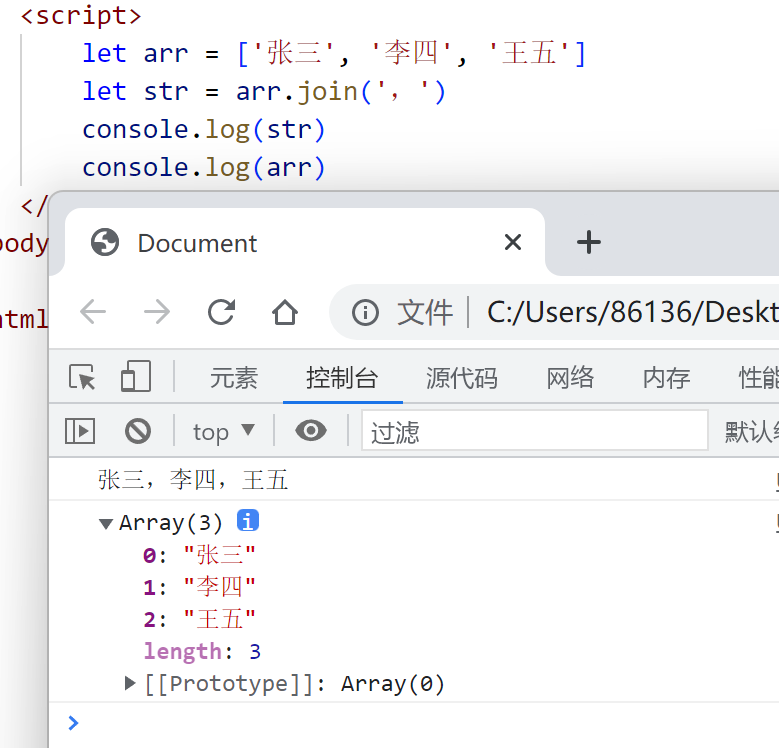The image size is (779, 748).
Task: Click the console input prompt
Action: click(x=412, y=723)
